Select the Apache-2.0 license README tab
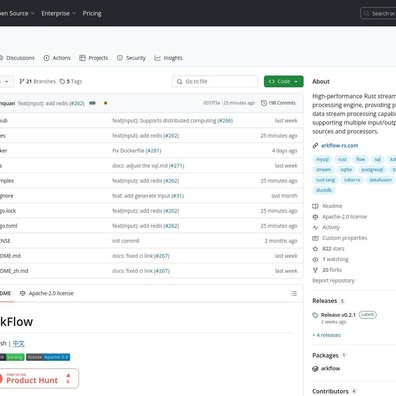This screenshot has width=396, height=396. [47, 293]
